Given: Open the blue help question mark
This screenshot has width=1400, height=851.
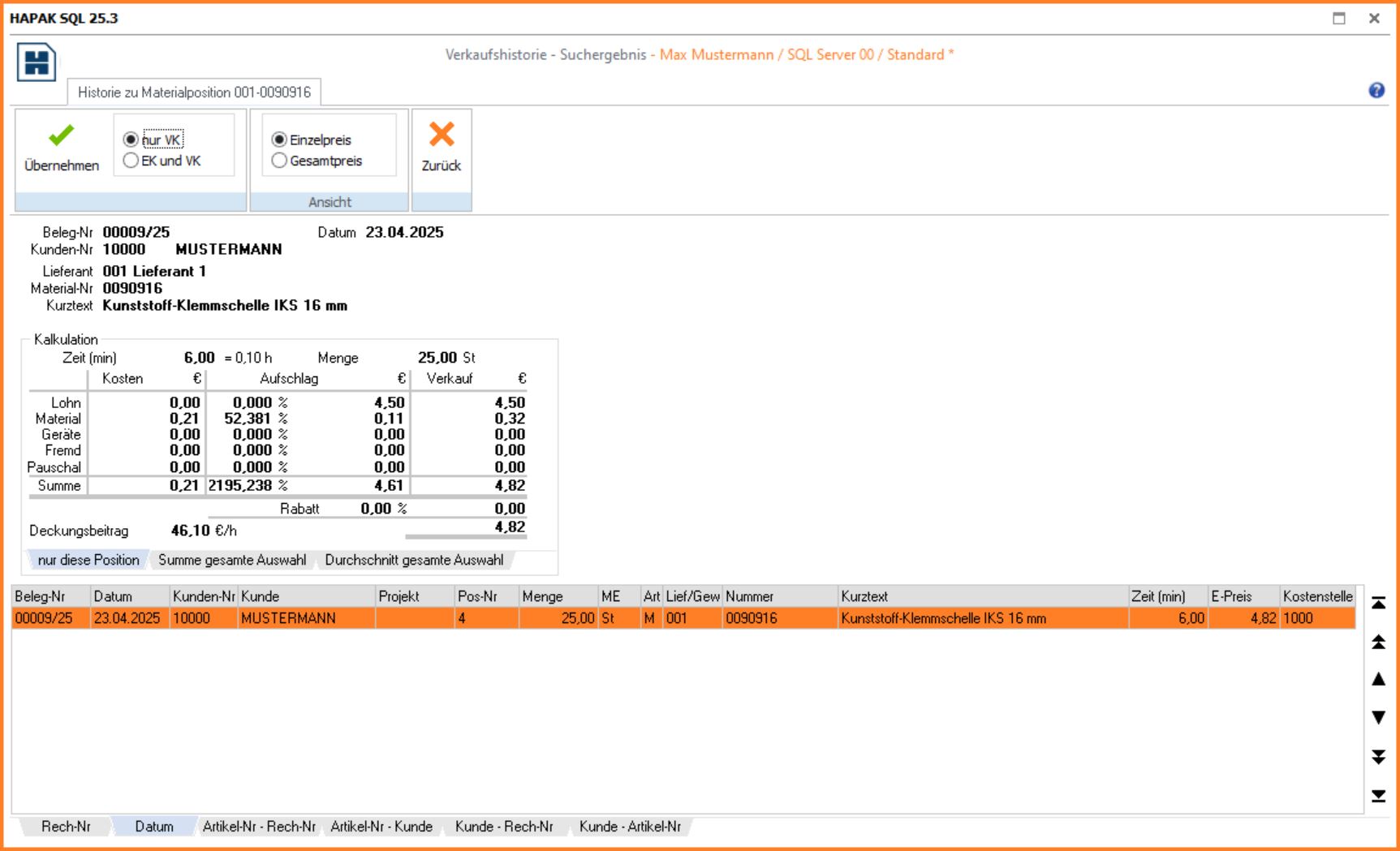Looking at the screenshot, I should tap(1376, 91).
